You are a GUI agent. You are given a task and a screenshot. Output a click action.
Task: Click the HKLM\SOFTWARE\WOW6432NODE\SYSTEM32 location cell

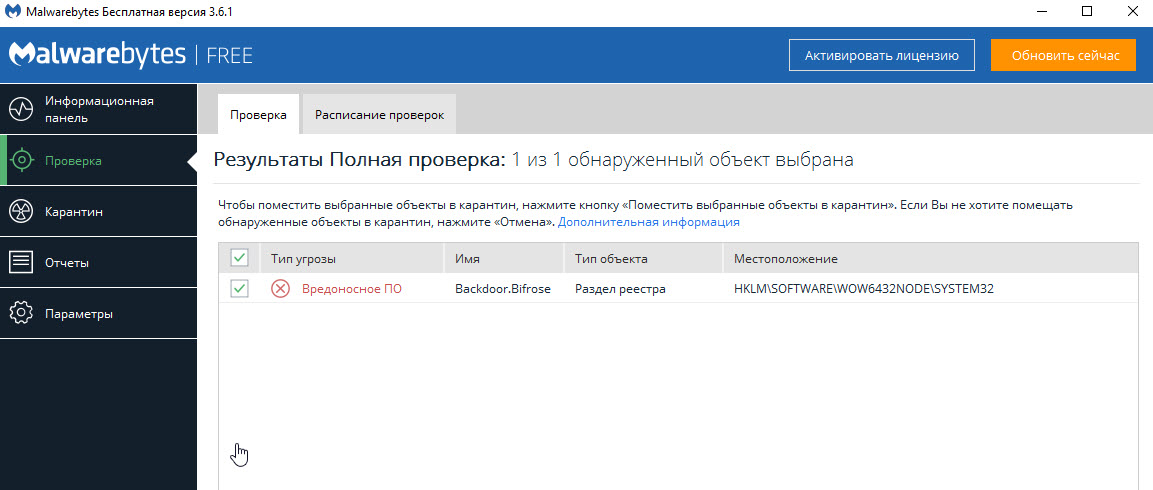pyautogui.click(x=864, y=289)
